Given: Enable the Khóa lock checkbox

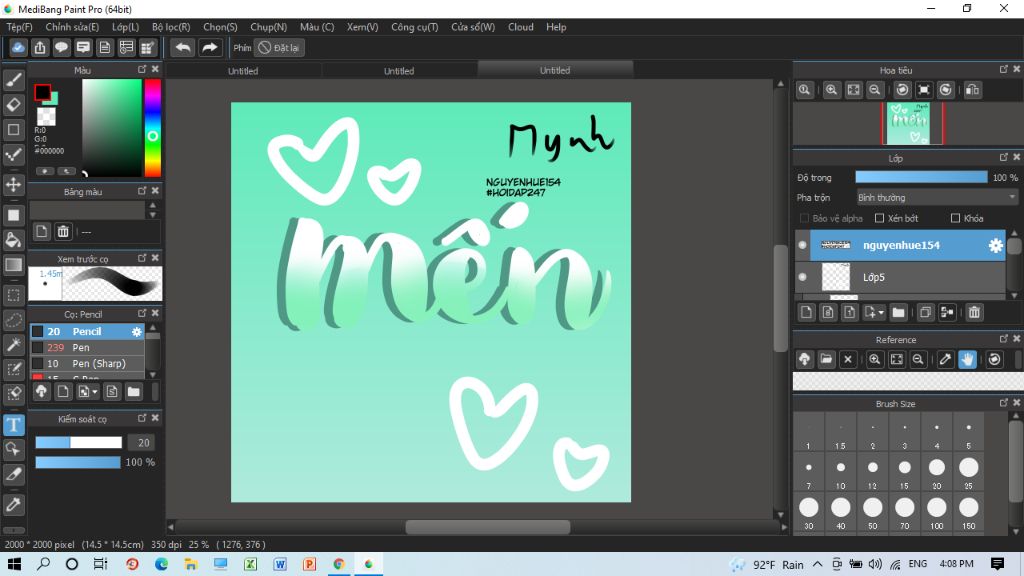Looking at the screenshot, I should 955,218.
